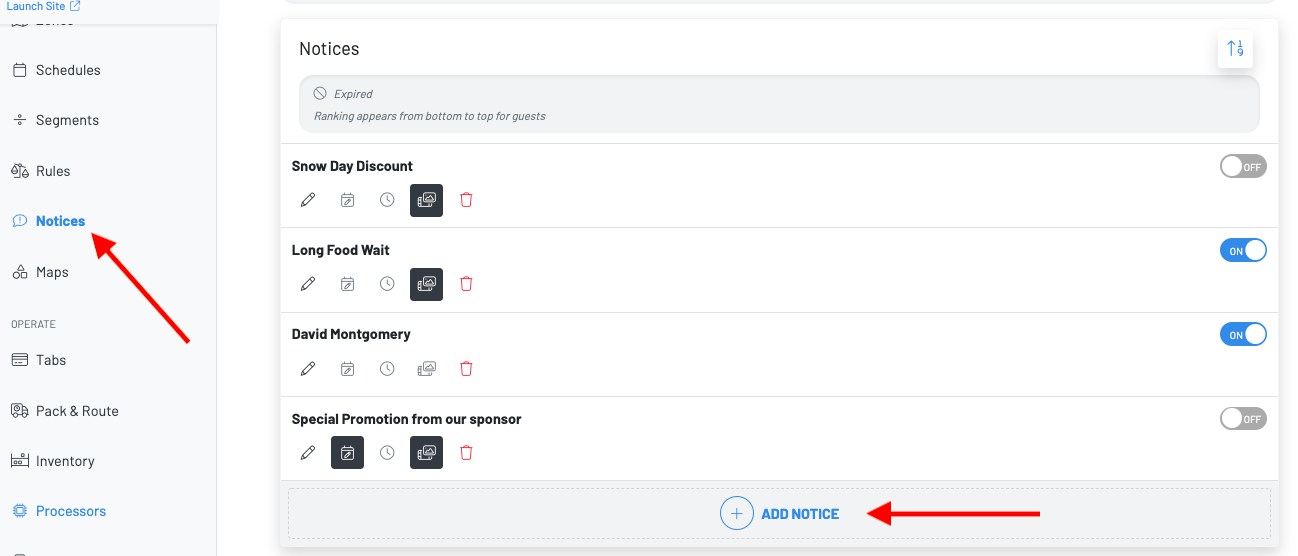Click the Add Notice button
This screenshot has width=1298, height=556.
(780, 514)
